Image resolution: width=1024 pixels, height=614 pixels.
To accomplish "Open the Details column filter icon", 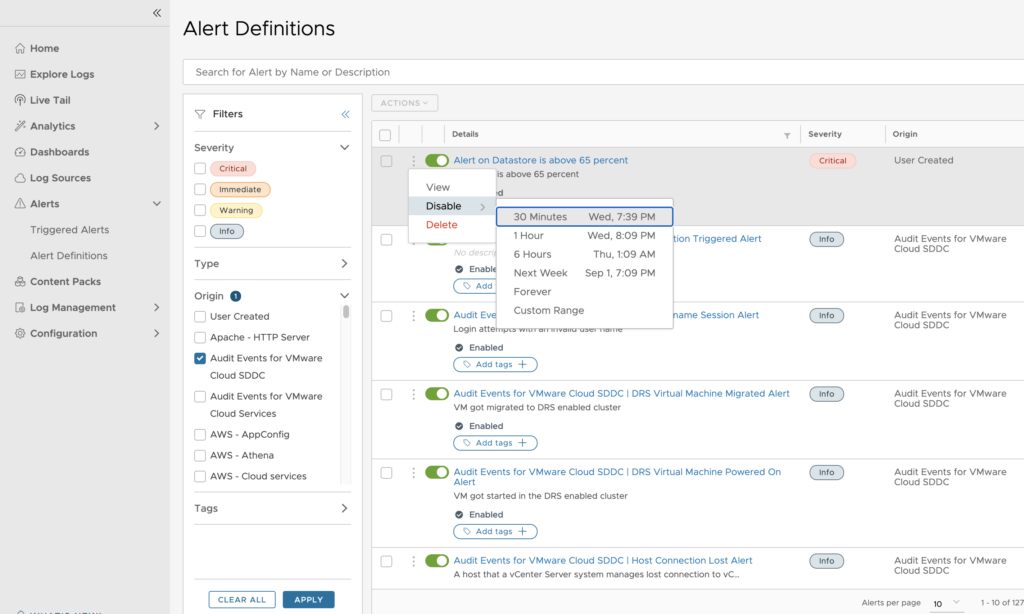I will click(x=787, y=135).
